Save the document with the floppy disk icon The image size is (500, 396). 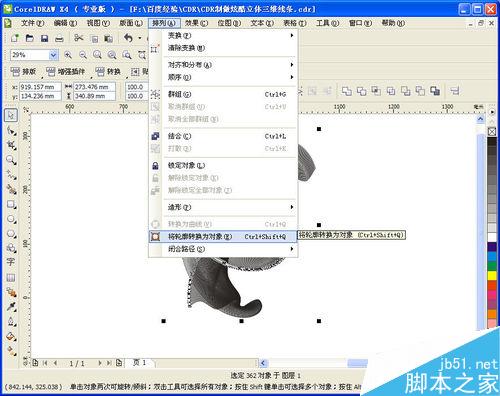[44, 38]
